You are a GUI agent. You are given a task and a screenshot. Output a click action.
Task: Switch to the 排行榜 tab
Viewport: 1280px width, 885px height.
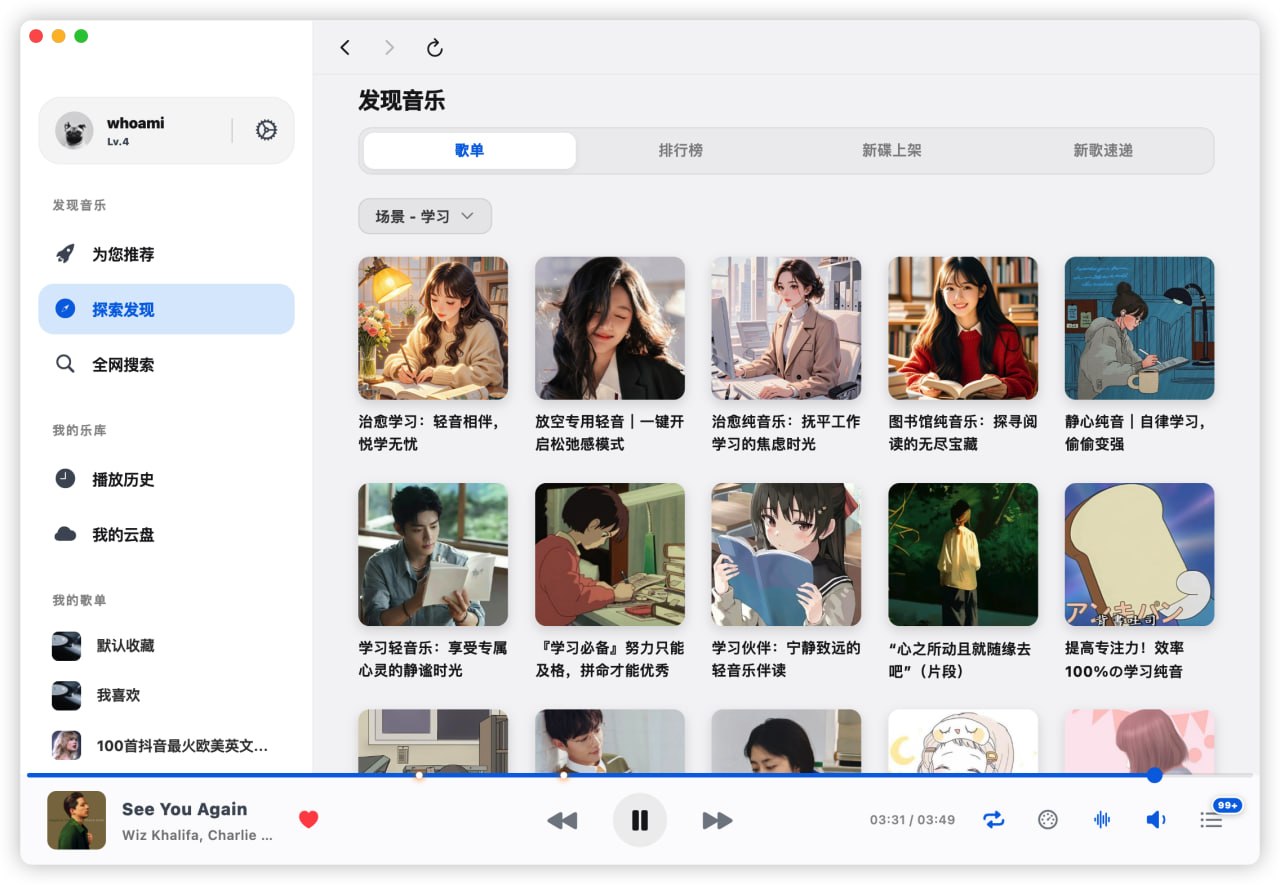coord(681,150)
